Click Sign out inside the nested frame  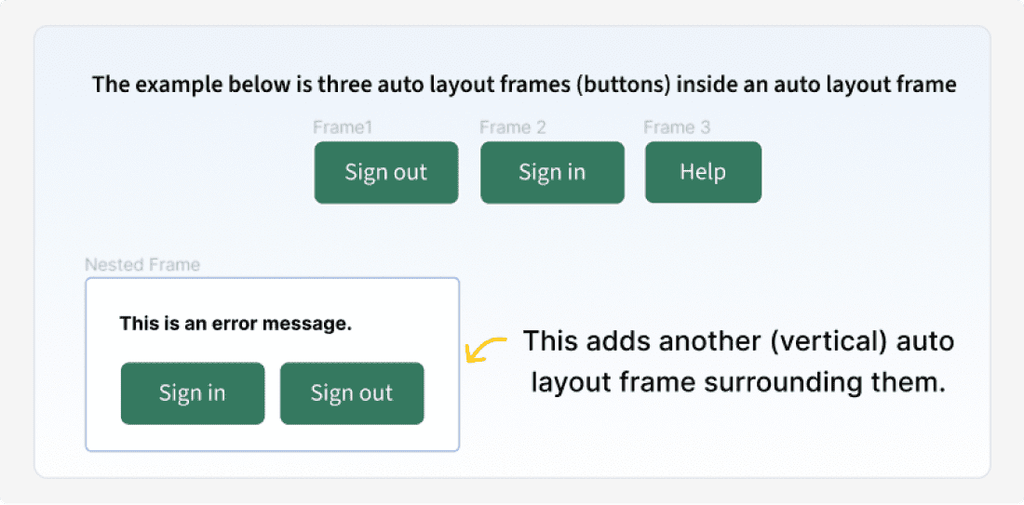[x=352, y=393]
